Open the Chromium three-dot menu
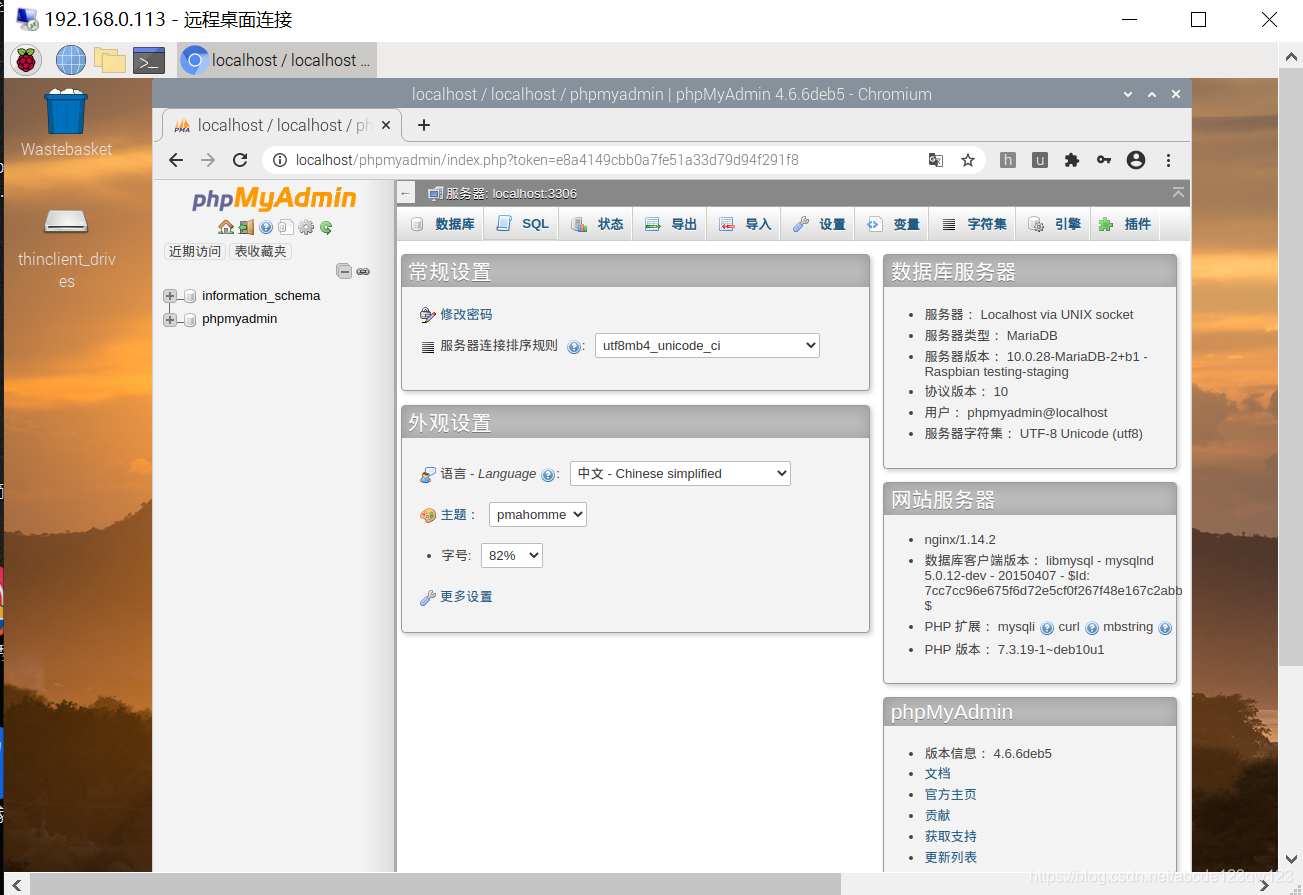The image size is (1303, 895). tap(1168, 160)
